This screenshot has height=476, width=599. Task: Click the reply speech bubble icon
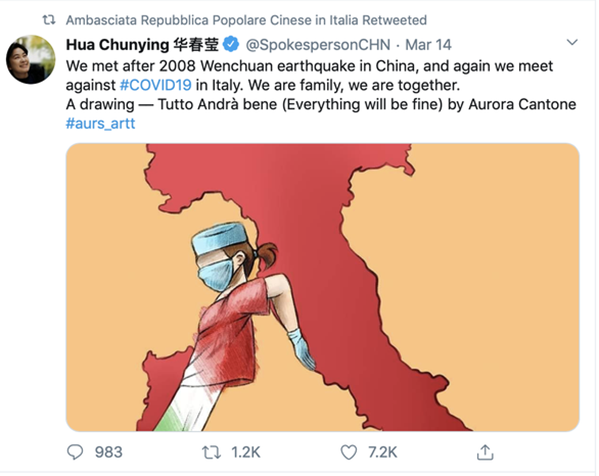(75, 452)
